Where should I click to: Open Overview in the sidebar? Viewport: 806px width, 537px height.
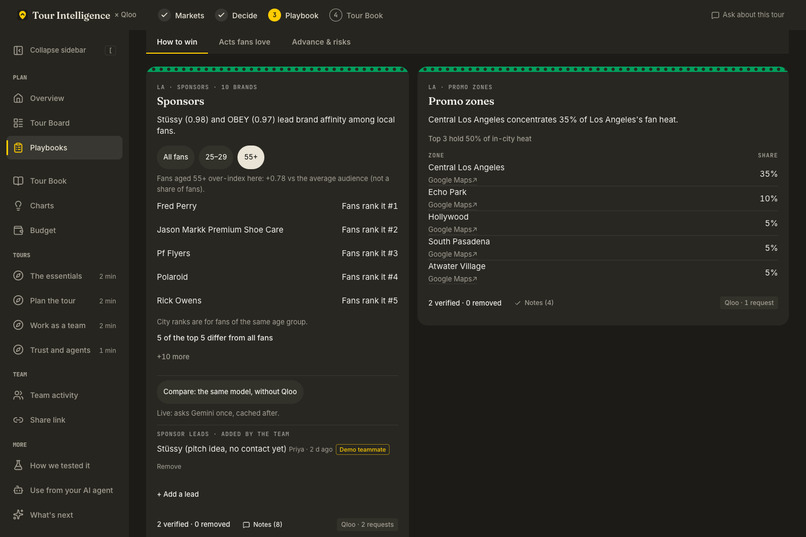point(64,98)
